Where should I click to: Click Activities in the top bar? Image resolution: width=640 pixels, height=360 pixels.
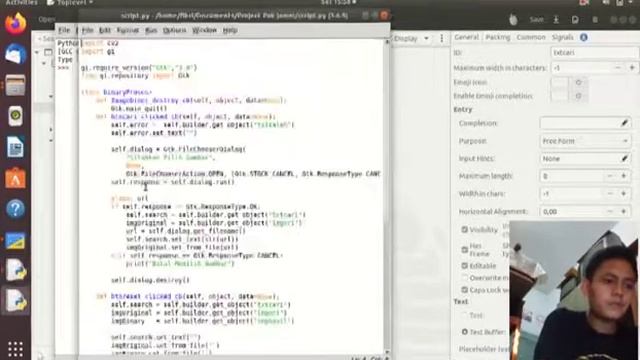click(x=21, y=3)
